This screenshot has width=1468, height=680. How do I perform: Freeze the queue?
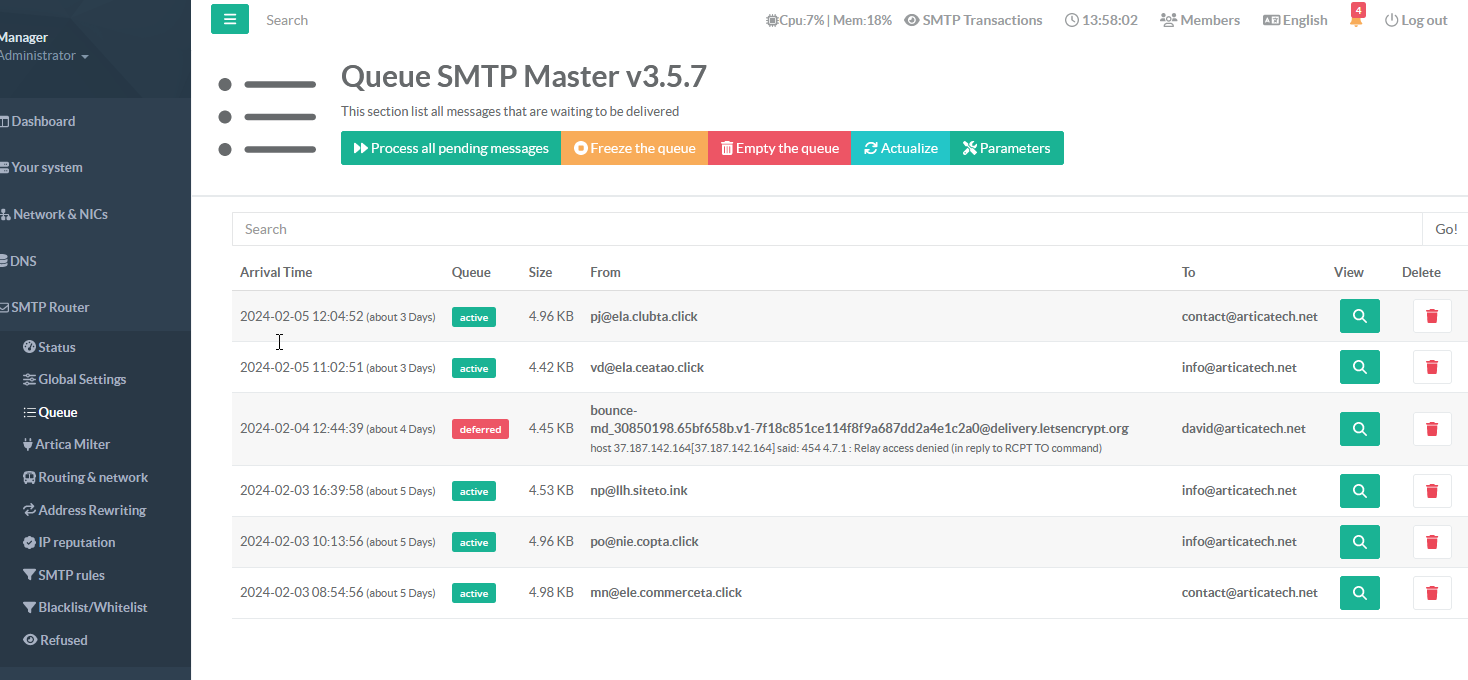[x=634, y=148]
